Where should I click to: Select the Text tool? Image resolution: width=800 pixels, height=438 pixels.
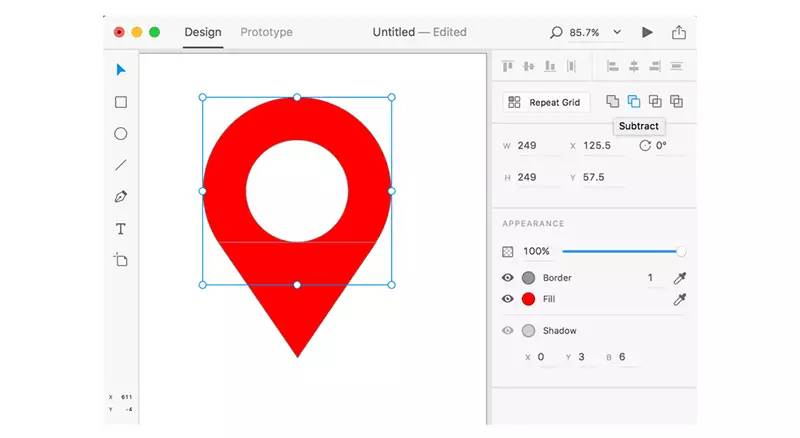tap(121, 229)
